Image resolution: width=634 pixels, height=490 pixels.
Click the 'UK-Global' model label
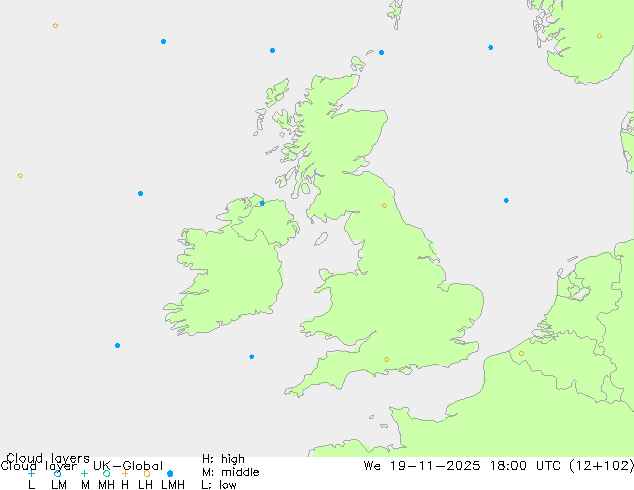128,466
